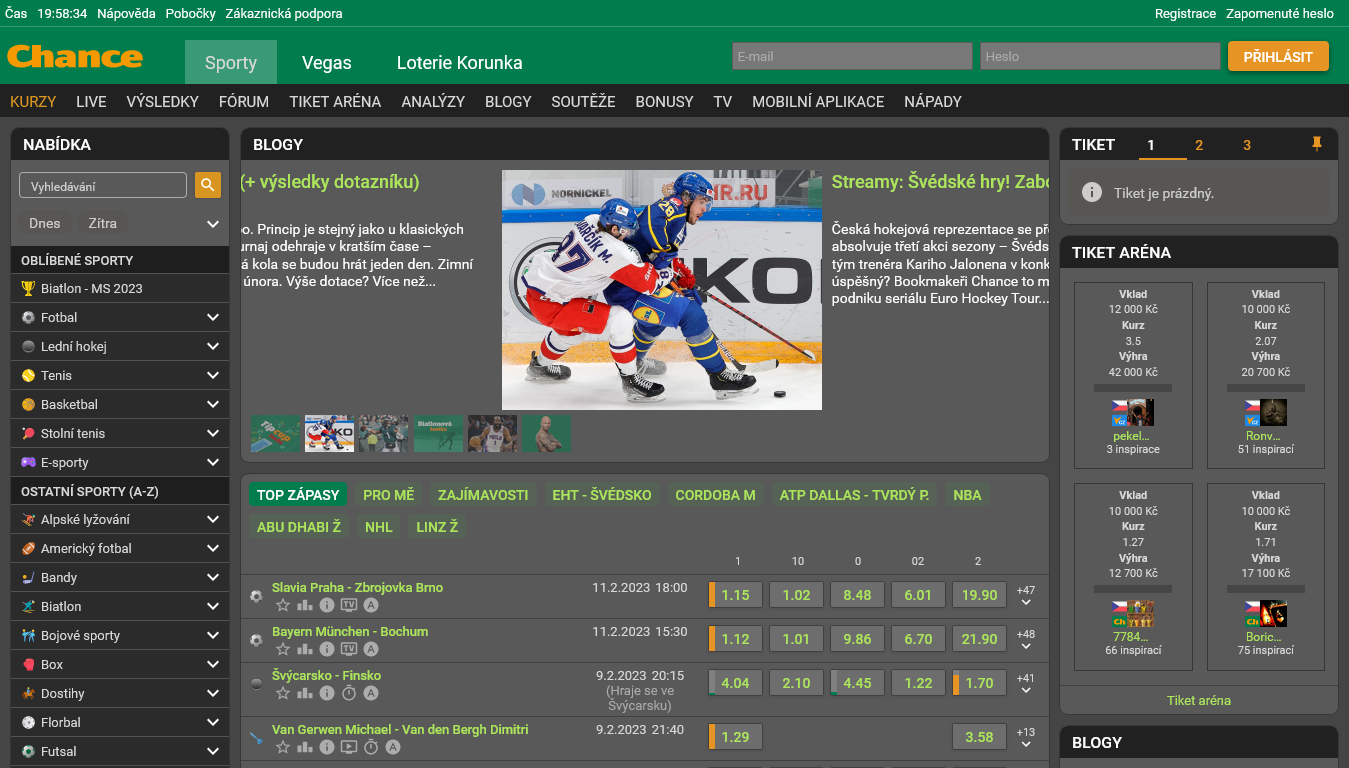Click trophy icon next to Biatlon - MS 2023
Screen dimensions: 1349x768
[28, 288]
